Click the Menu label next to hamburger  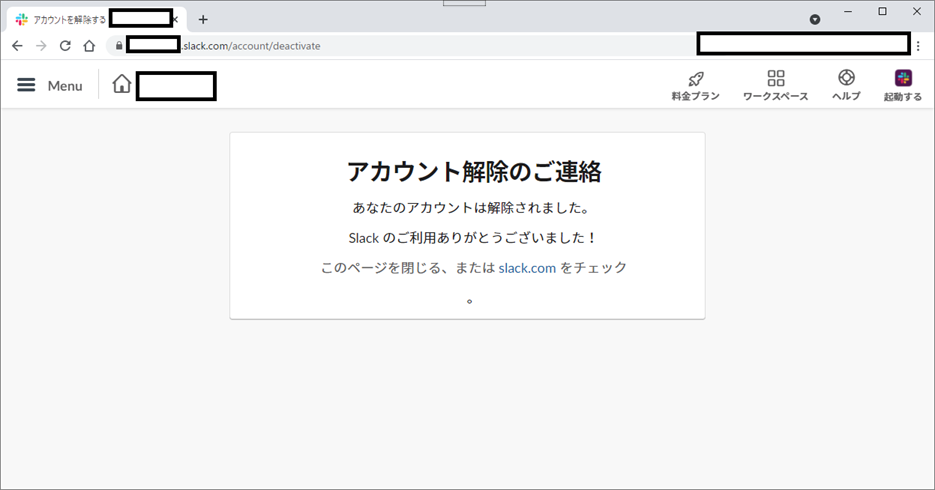click(x=65, y=86)
